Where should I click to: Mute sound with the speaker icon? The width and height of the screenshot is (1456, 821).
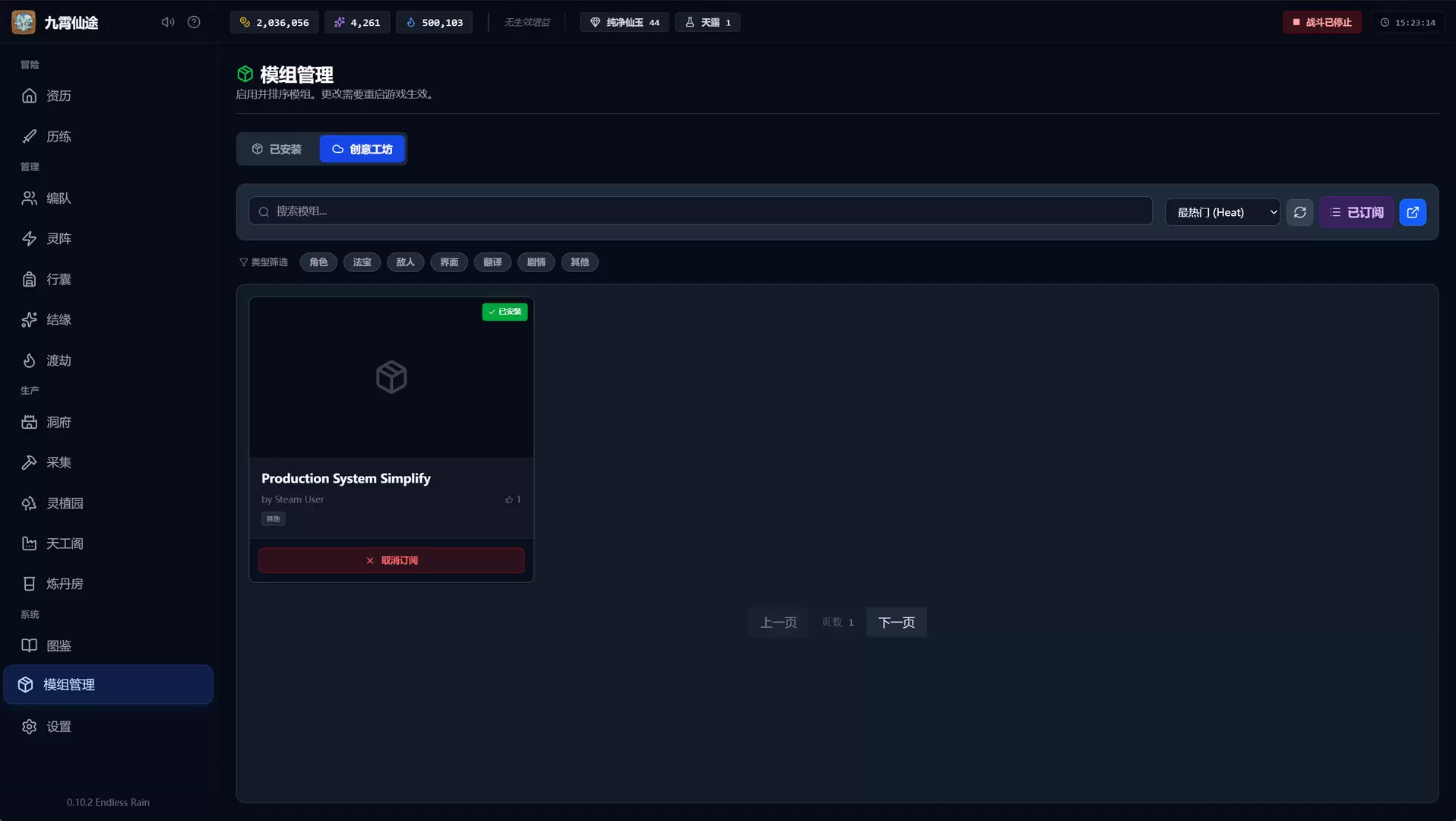coord(167,22)
